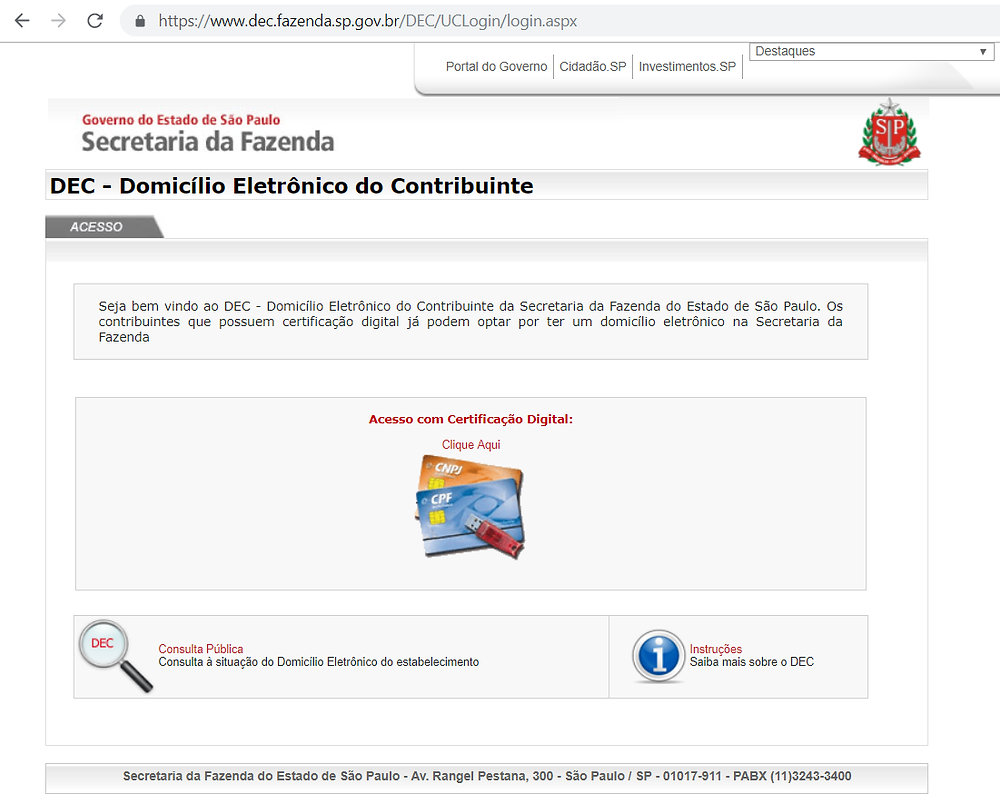The height and width of the screenshot is (804, 1000).
Task: Click the browser forward arrow icon
Action: 59,19
